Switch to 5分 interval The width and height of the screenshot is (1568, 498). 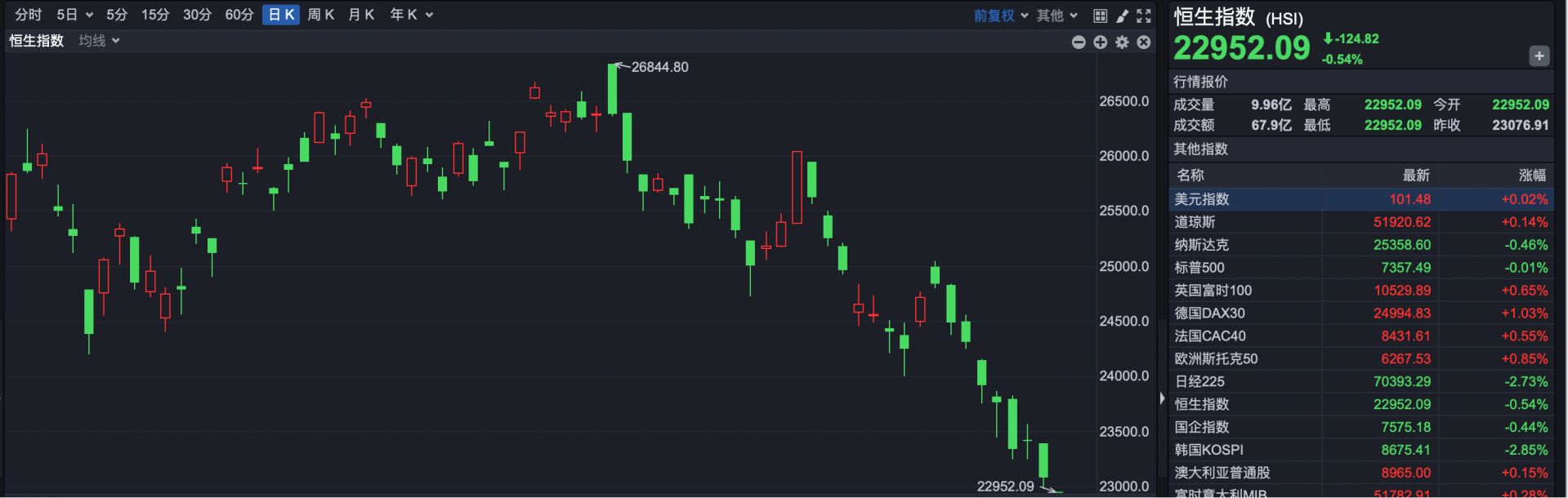point(117,15)
